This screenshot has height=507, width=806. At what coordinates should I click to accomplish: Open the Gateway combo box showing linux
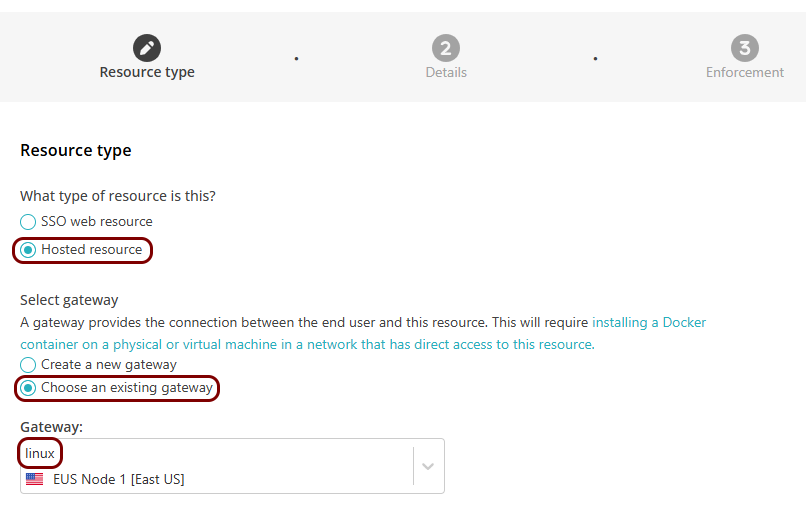pyautogui.click(x=232, y=466)
